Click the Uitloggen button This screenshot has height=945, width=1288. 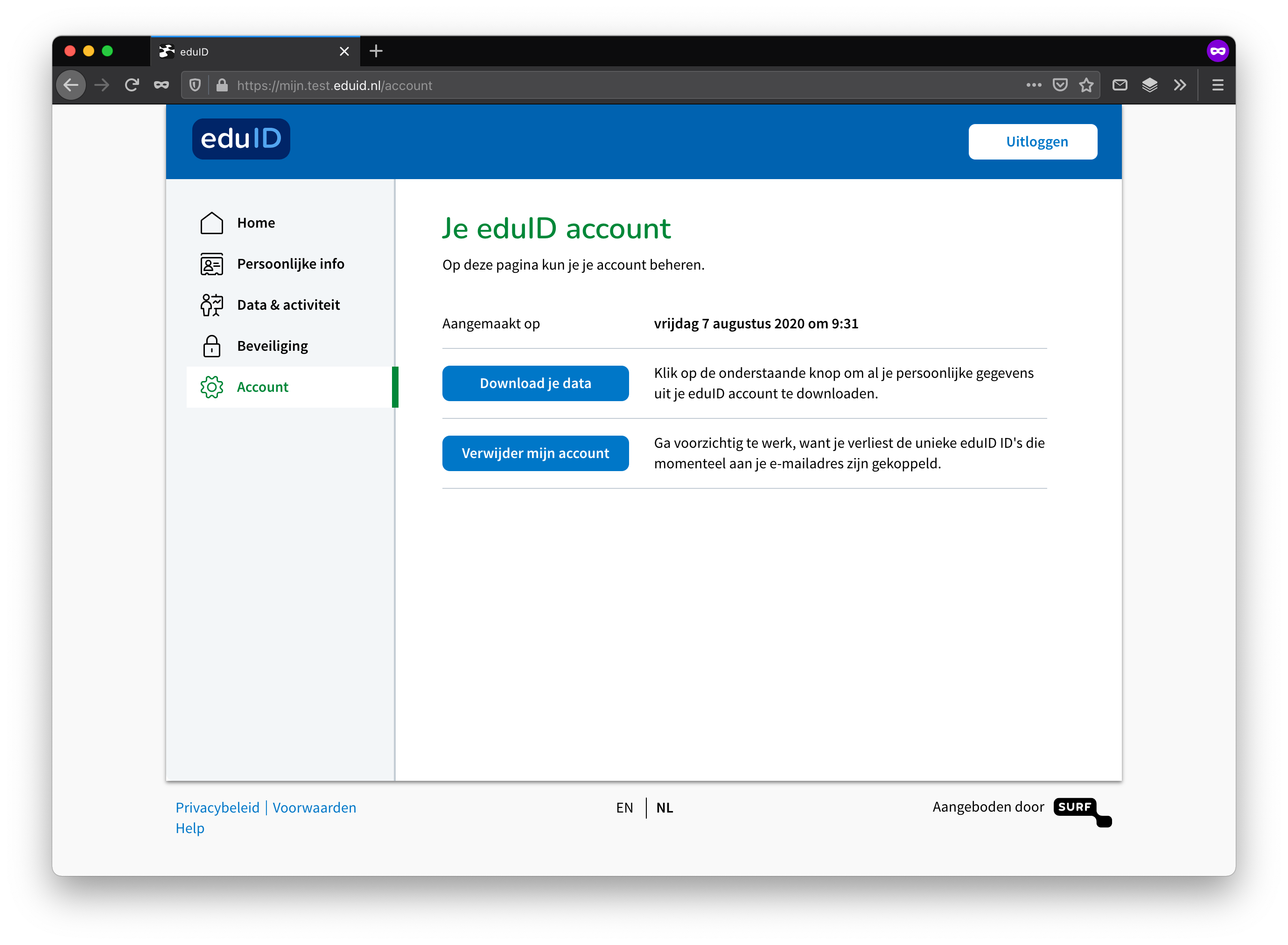coord(1033,142)
